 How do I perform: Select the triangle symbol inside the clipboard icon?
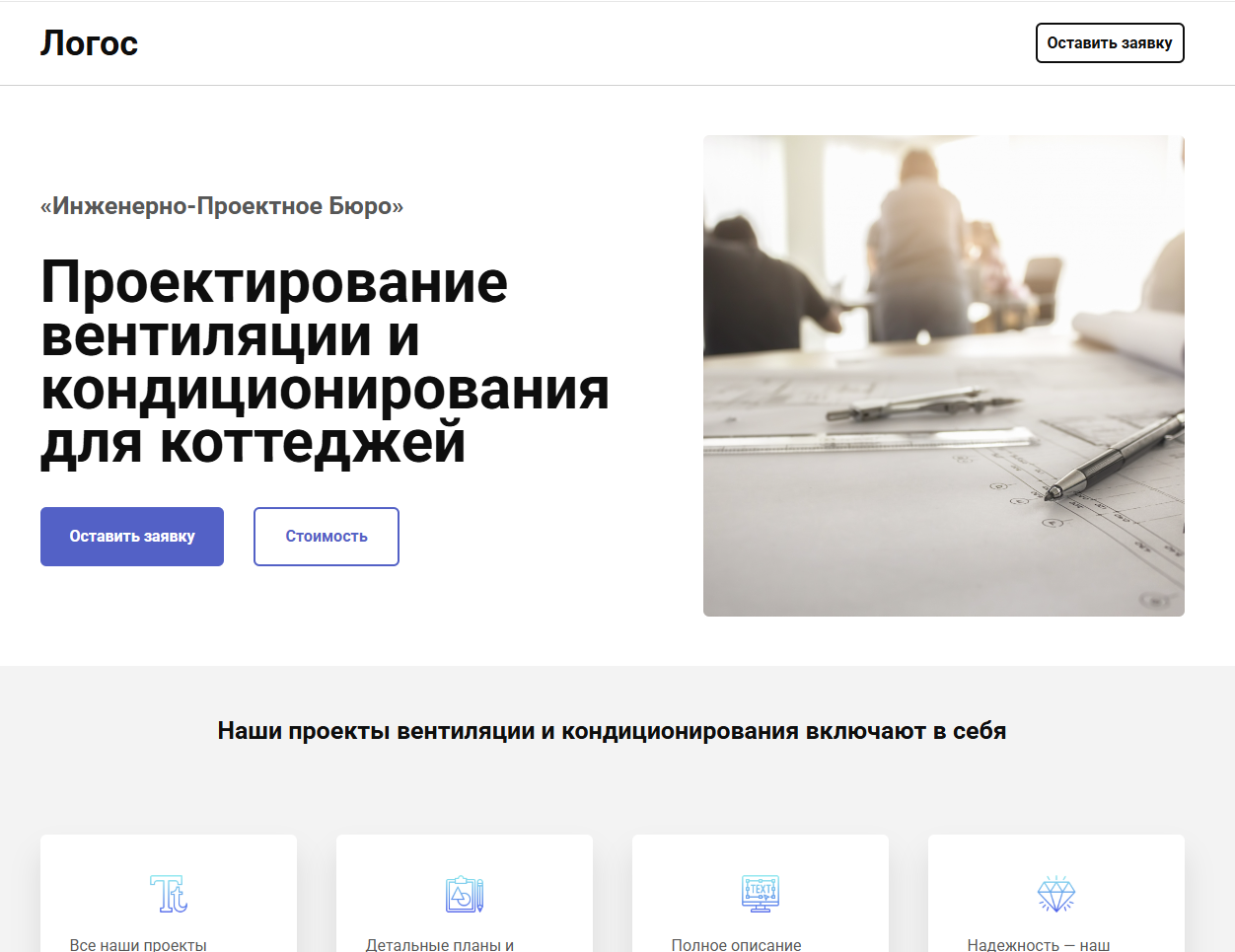pyautogui.click(x=457, y=895)
